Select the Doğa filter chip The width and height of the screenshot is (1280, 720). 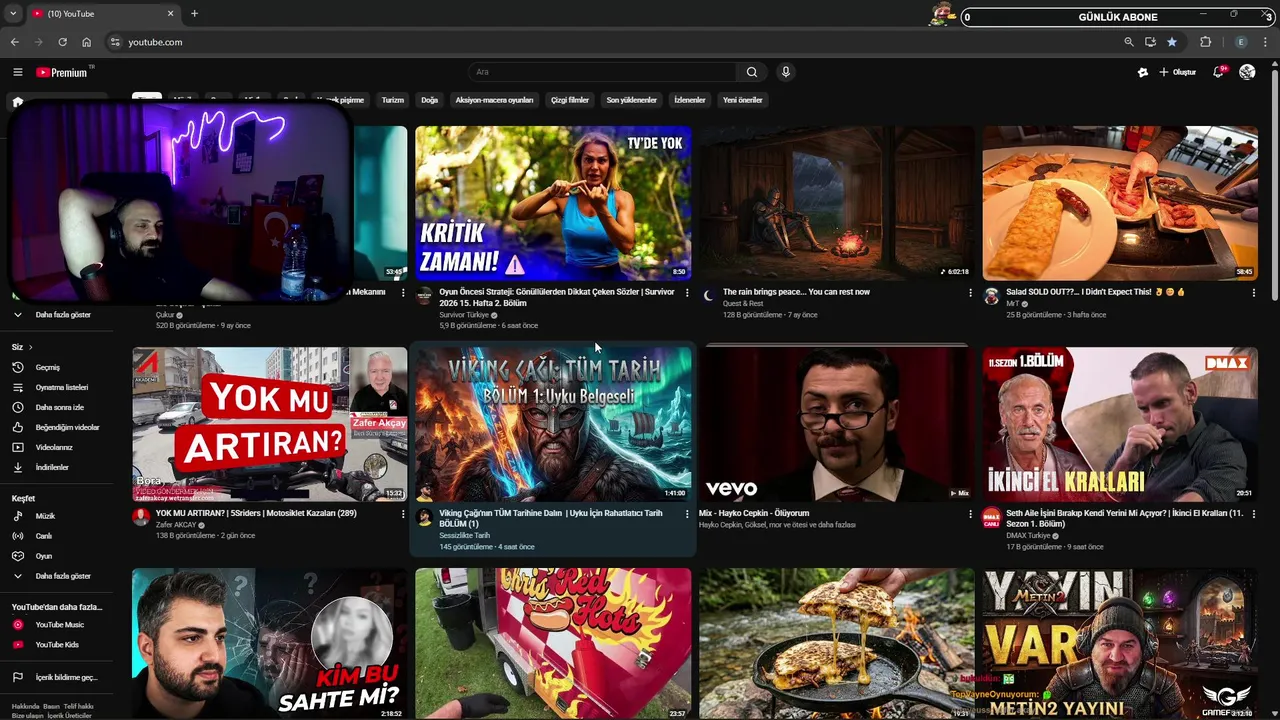click(429, 100)
